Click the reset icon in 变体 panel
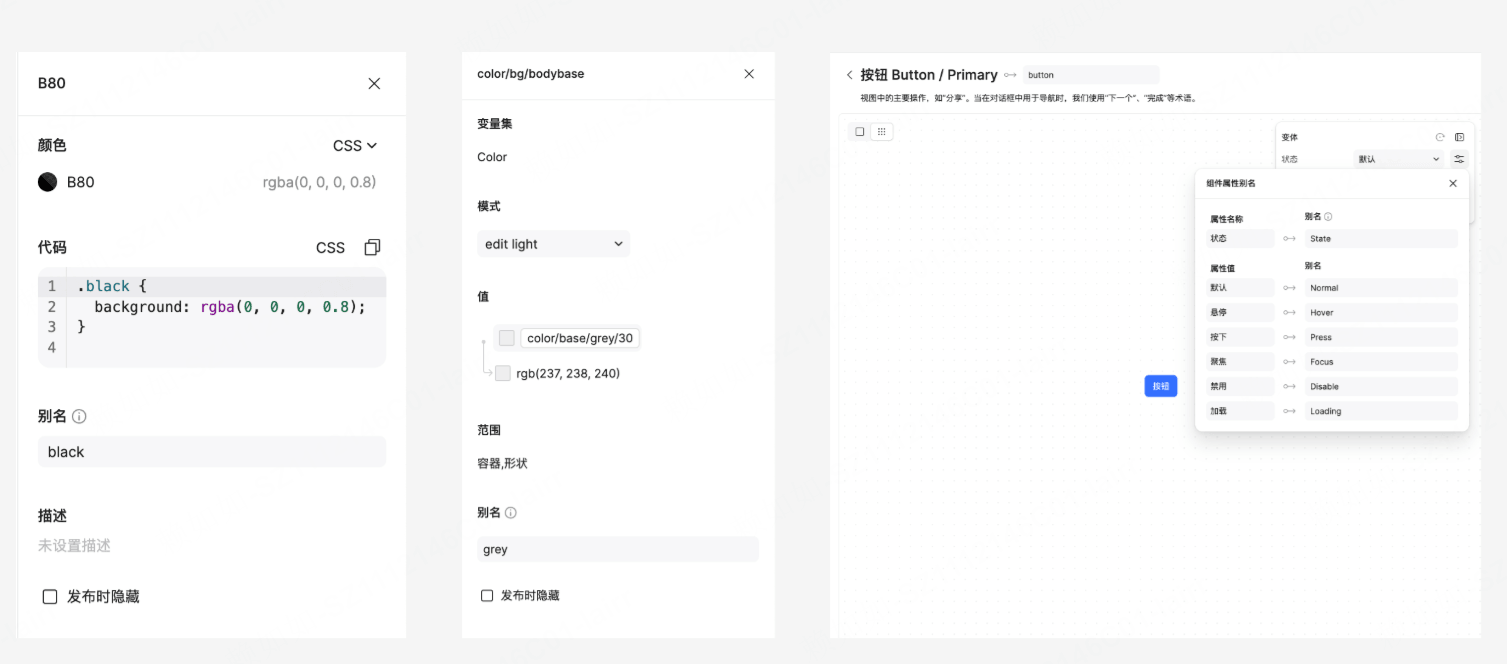The height and width of the screenshot is (664, 1507). point(1440,138)
